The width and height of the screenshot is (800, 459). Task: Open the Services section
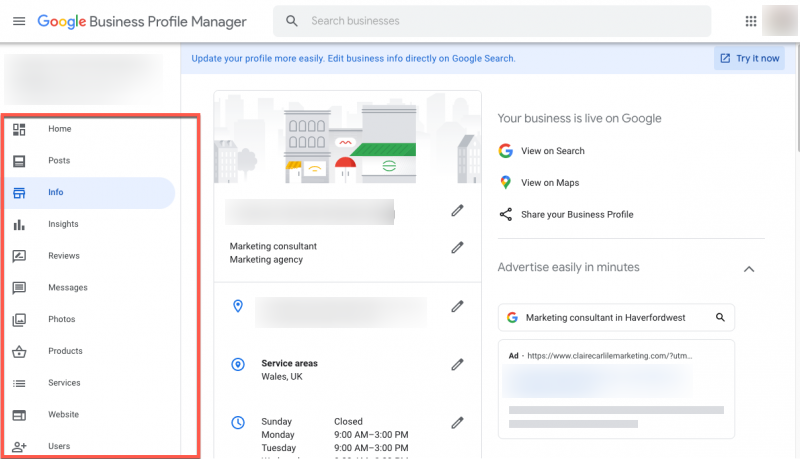click(x=64, y=382)
